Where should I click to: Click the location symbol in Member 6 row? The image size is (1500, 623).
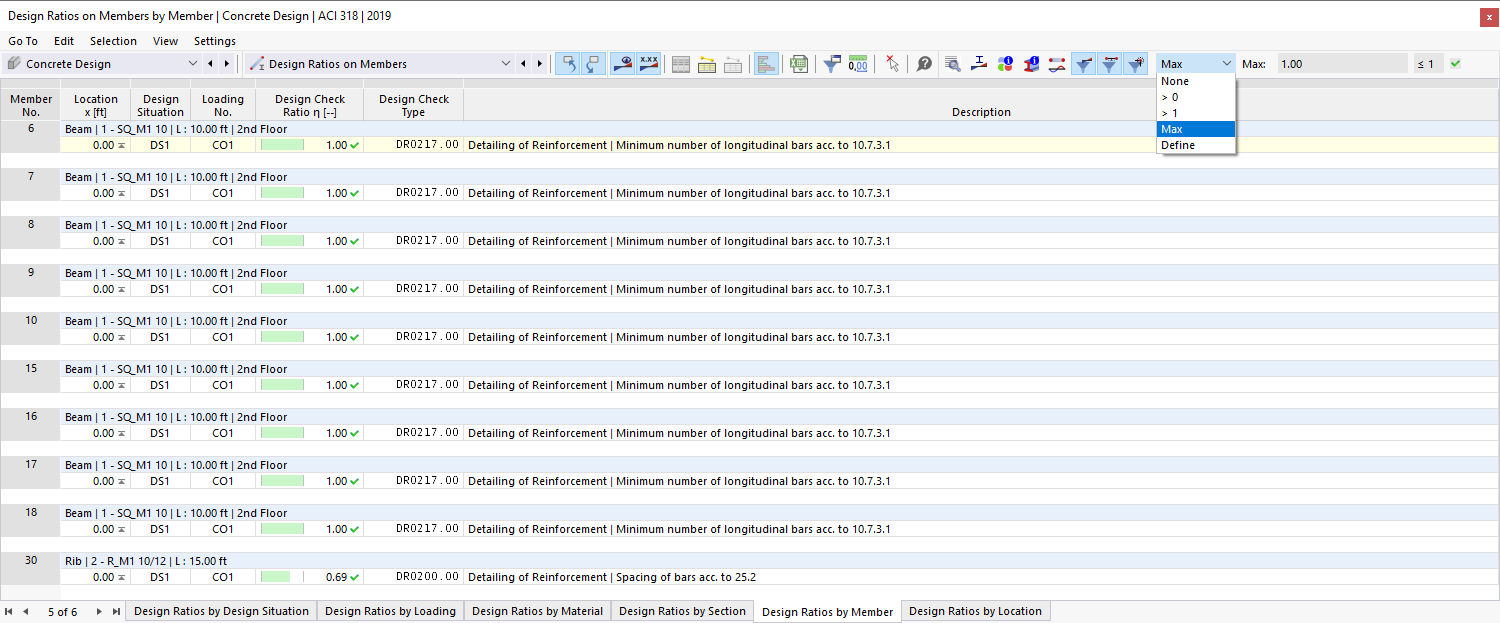pyautogui.click(x=121, y=146)
